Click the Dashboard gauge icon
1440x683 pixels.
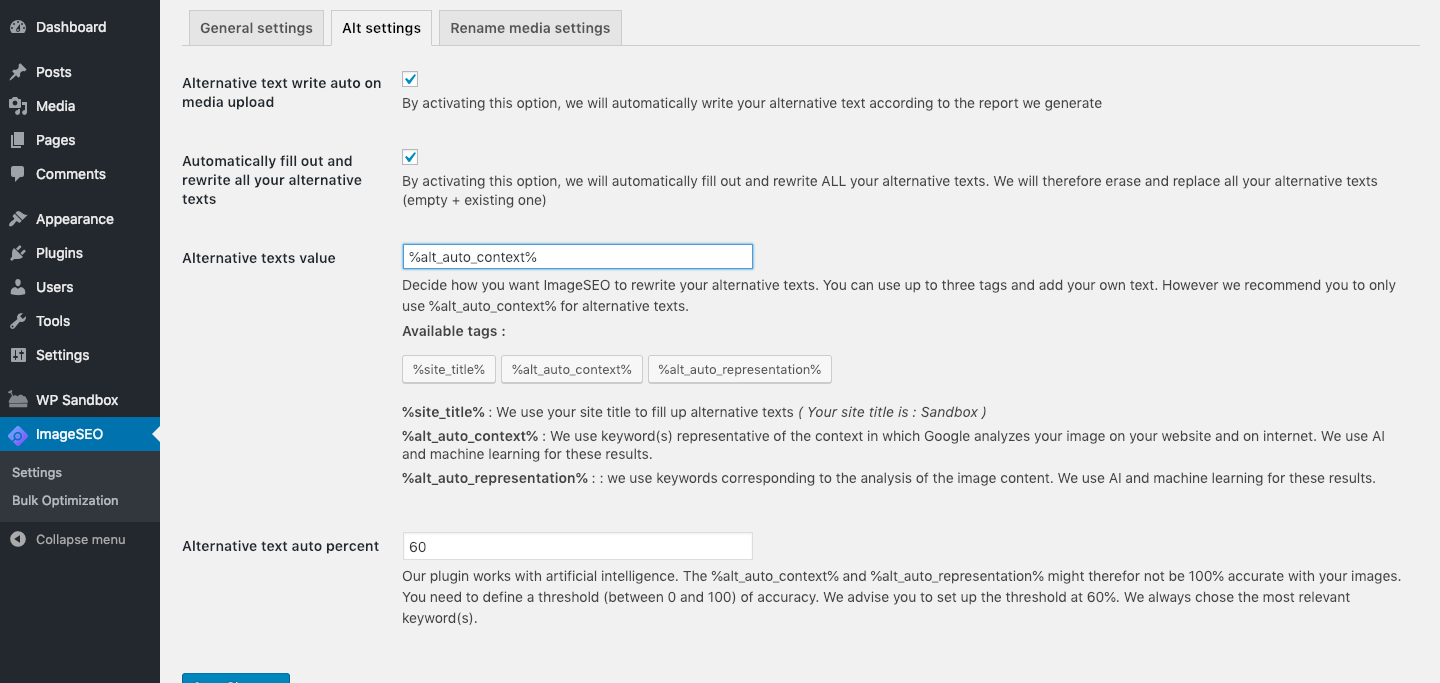point(18,27)
